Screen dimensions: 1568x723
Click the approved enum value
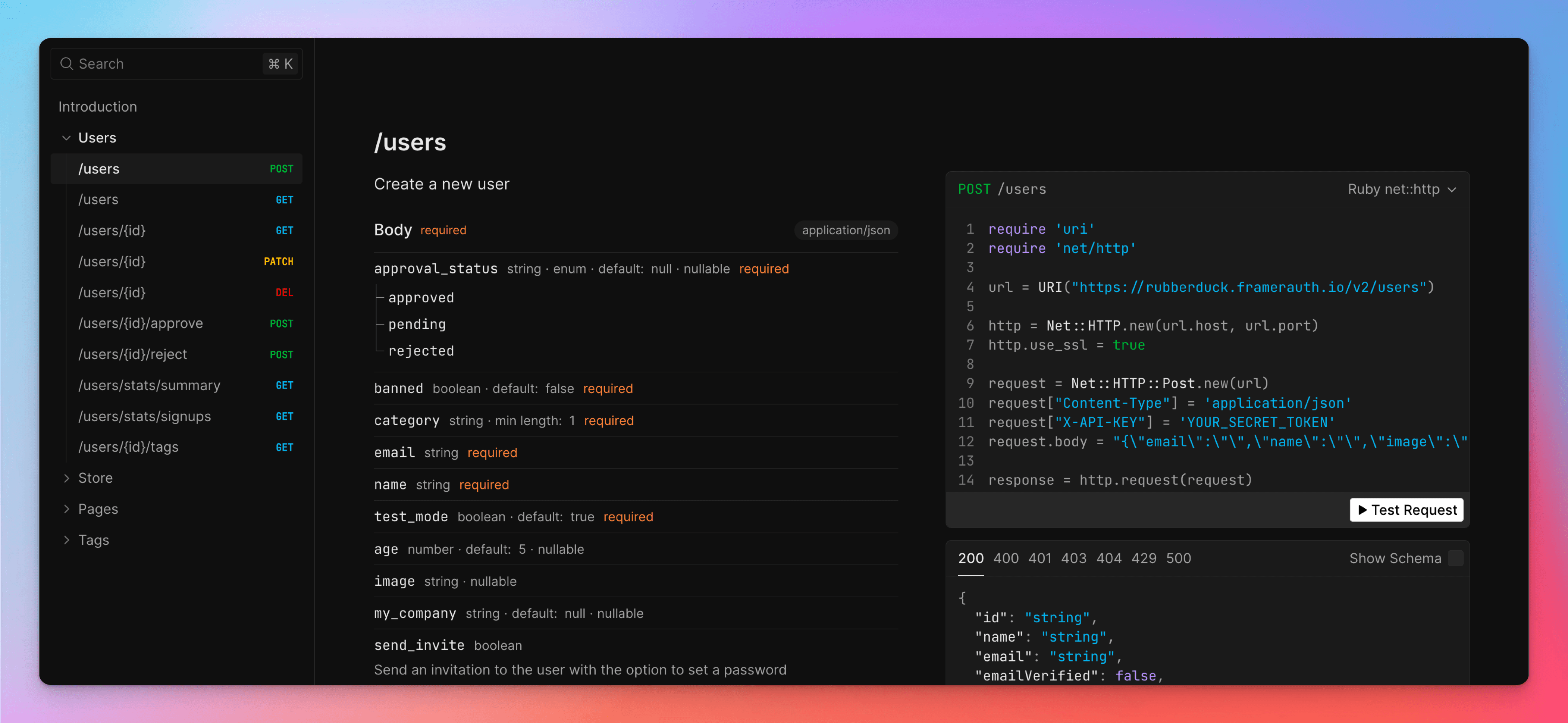tap(421, 298)
